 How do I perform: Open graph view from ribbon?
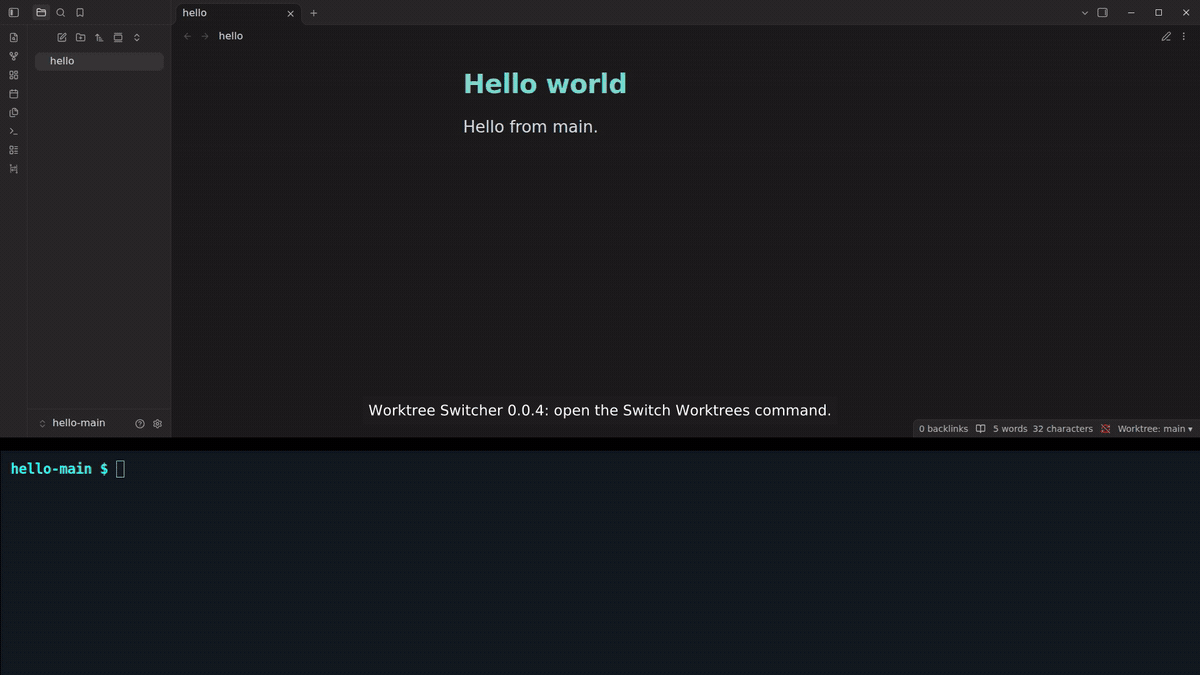(x=13, y=56)
